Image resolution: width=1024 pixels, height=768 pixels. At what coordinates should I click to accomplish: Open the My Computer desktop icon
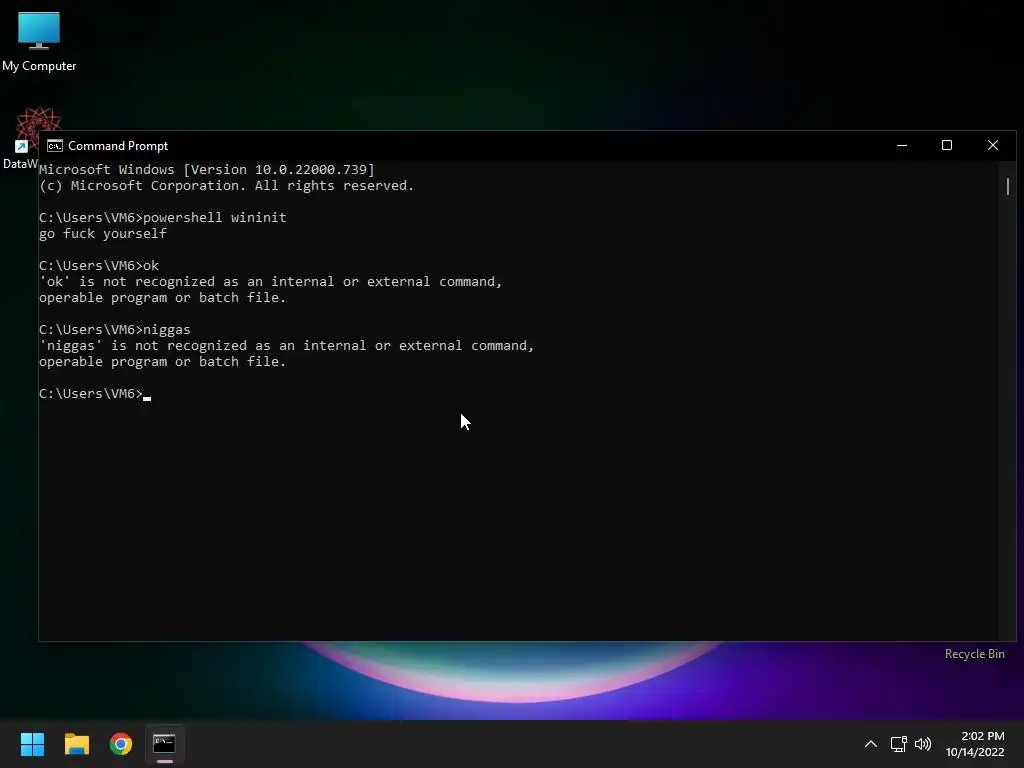click(x=39, y=40)
